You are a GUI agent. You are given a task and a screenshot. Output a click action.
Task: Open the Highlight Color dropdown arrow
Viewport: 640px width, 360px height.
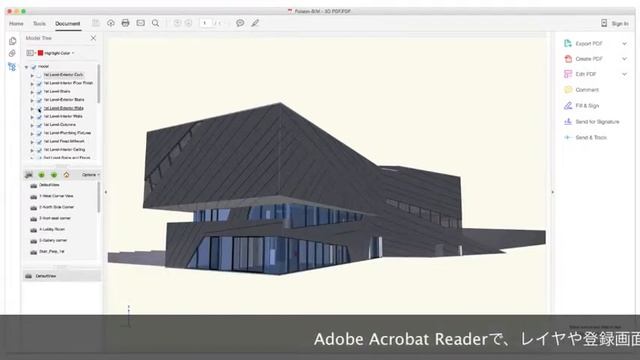[x=73, y=53]
